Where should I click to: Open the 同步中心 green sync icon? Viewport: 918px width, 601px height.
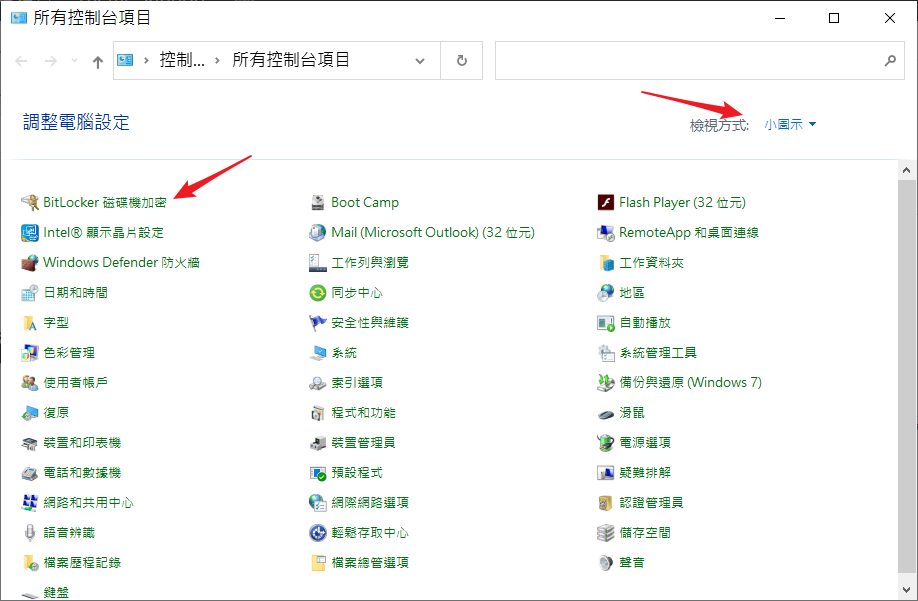click(x=318, y=293)
